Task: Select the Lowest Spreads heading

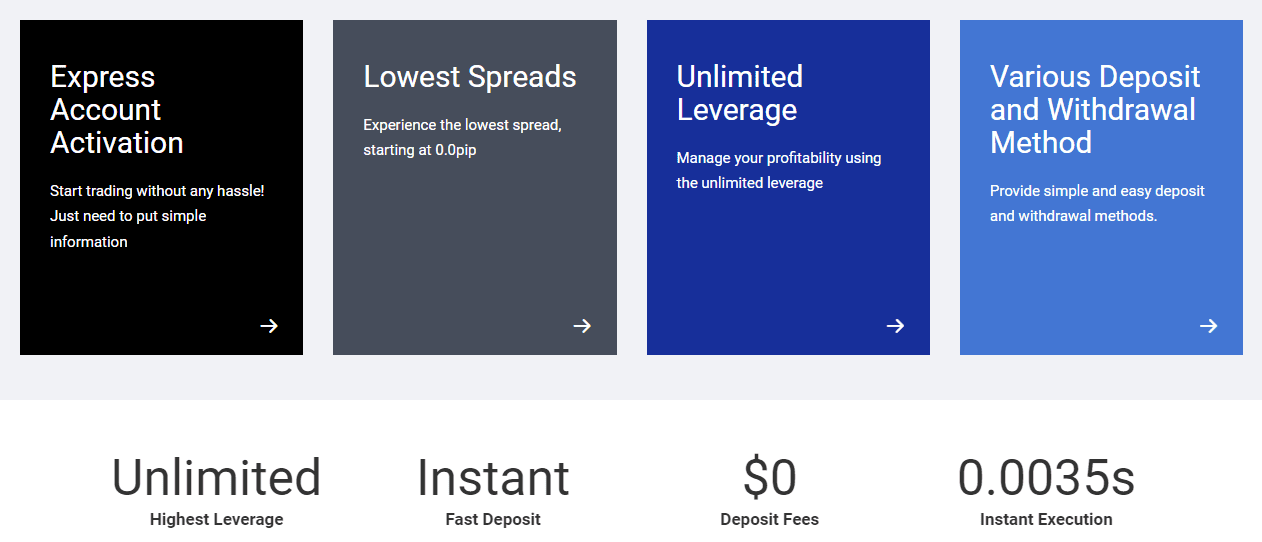Action: click(470, 77)
